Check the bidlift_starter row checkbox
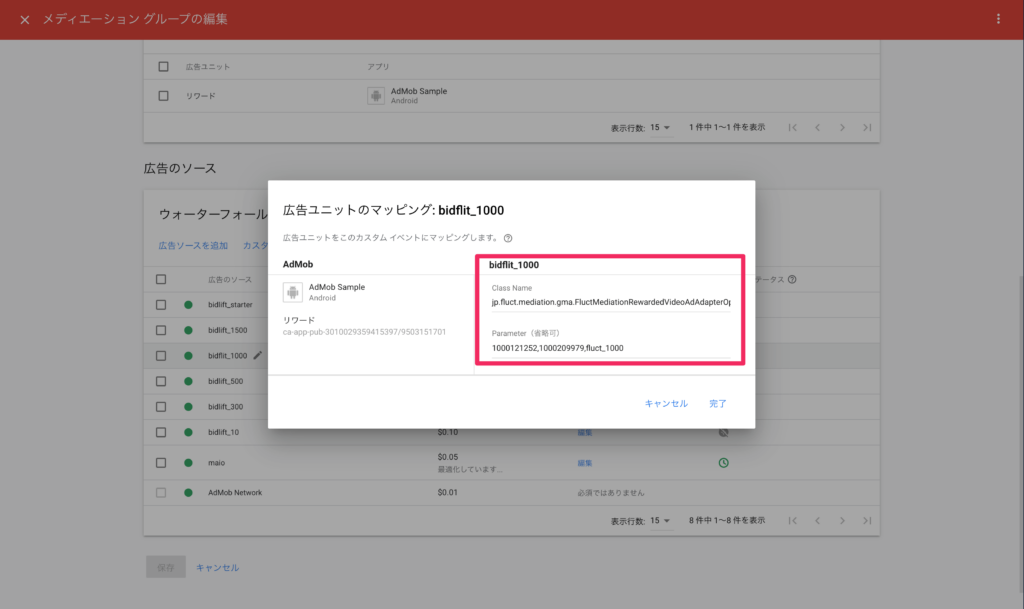 [161, 305]
